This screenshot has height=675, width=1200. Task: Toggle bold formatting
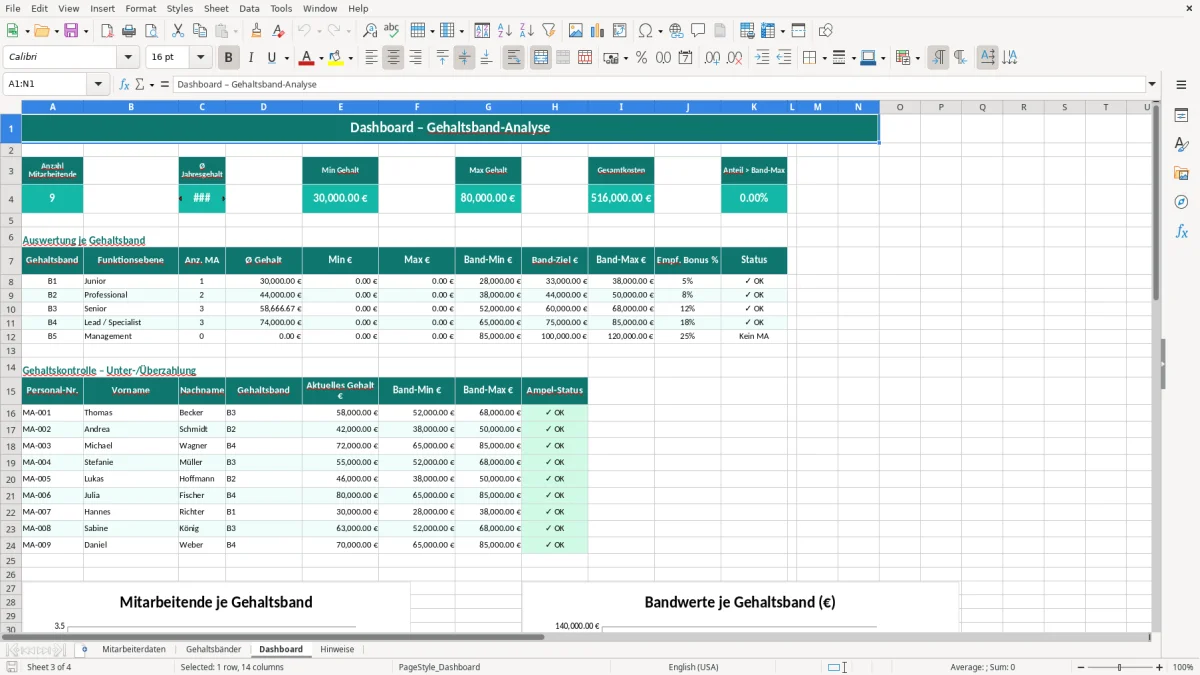(228, 58)
